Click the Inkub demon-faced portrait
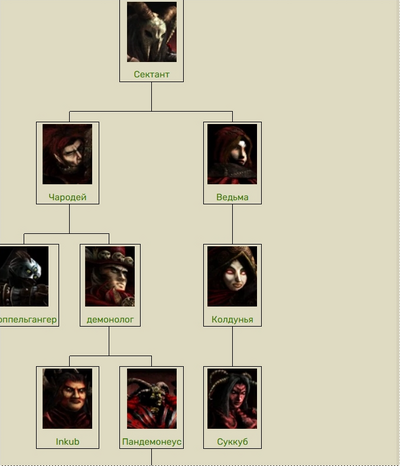400x466 pixels. [x=67, y=399]
